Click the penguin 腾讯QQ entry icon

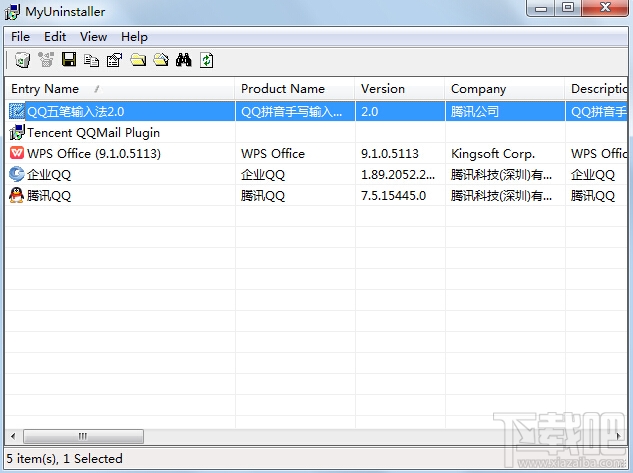tap(17, 195)
